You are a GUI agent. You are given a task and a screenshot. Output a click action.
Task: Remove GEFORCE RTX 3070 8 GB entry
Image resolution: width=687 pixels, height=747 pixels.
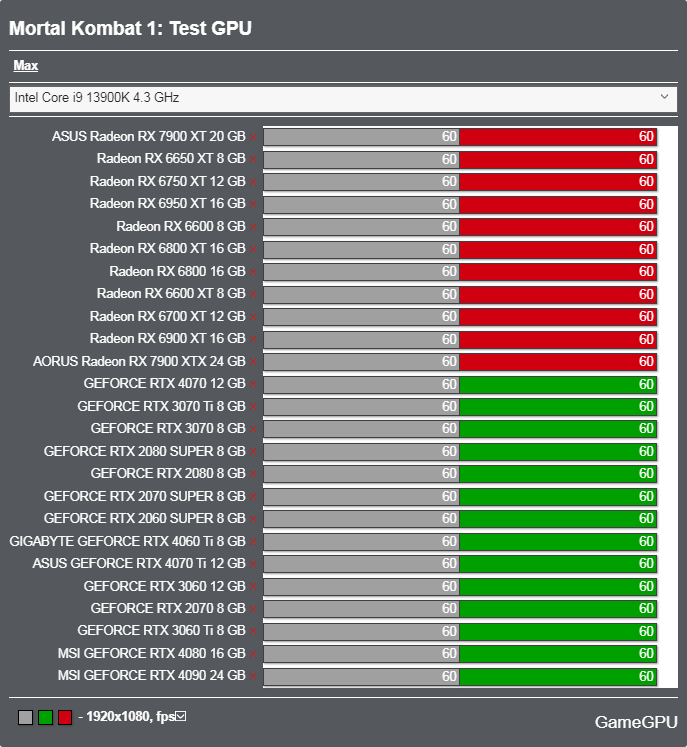click(x=253, y=429)
